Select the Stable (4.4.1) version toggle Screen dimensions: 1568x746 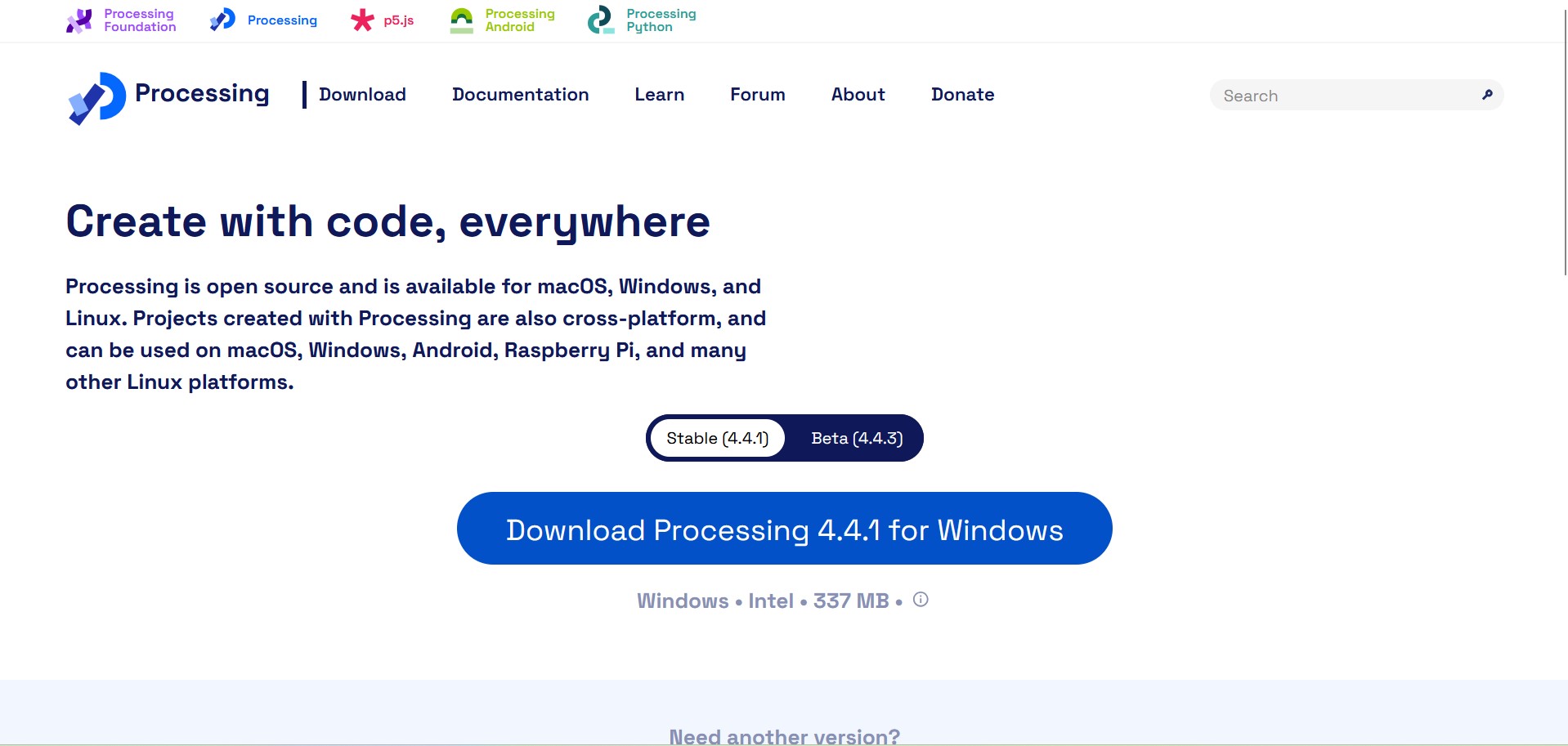coord(718,438)
